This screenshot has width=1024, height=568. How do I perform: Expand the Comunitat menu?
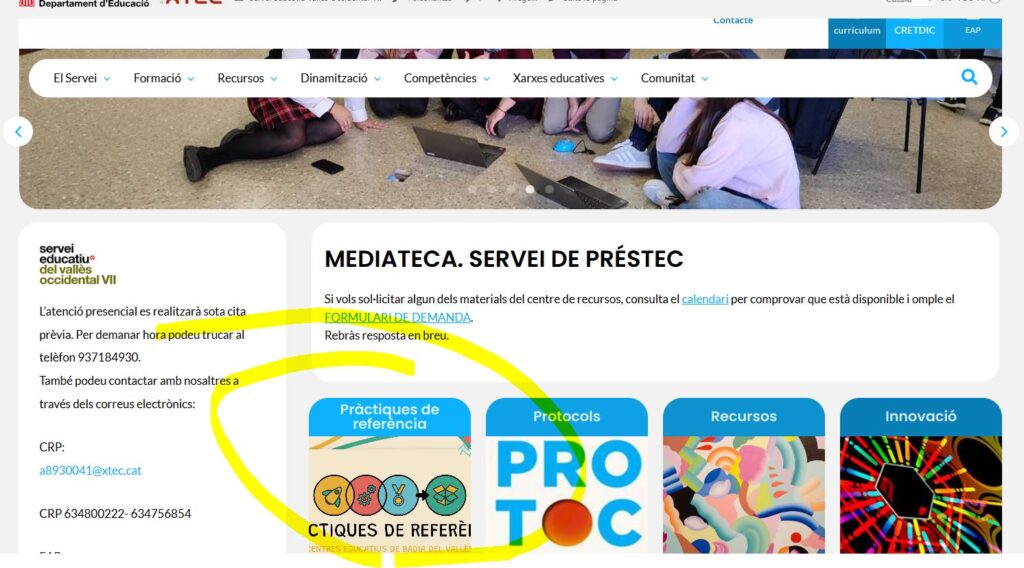(674, 78)
